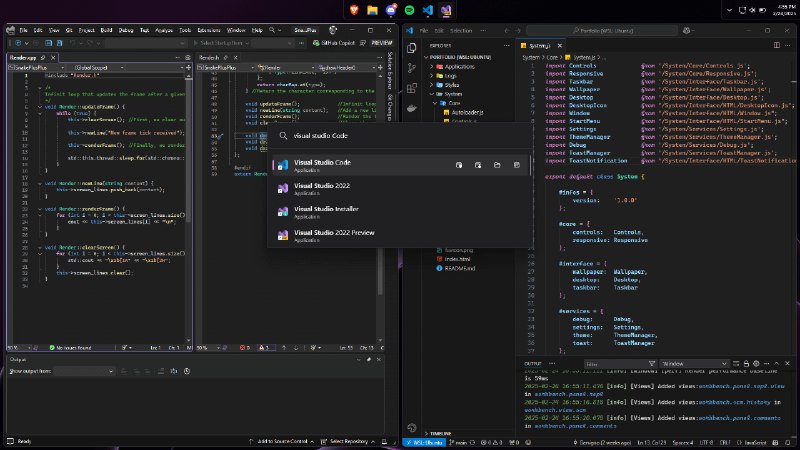Open the Extensions menu in Visual Studio
Viewport: 800px width, 450px height.
tap(209, 30)
